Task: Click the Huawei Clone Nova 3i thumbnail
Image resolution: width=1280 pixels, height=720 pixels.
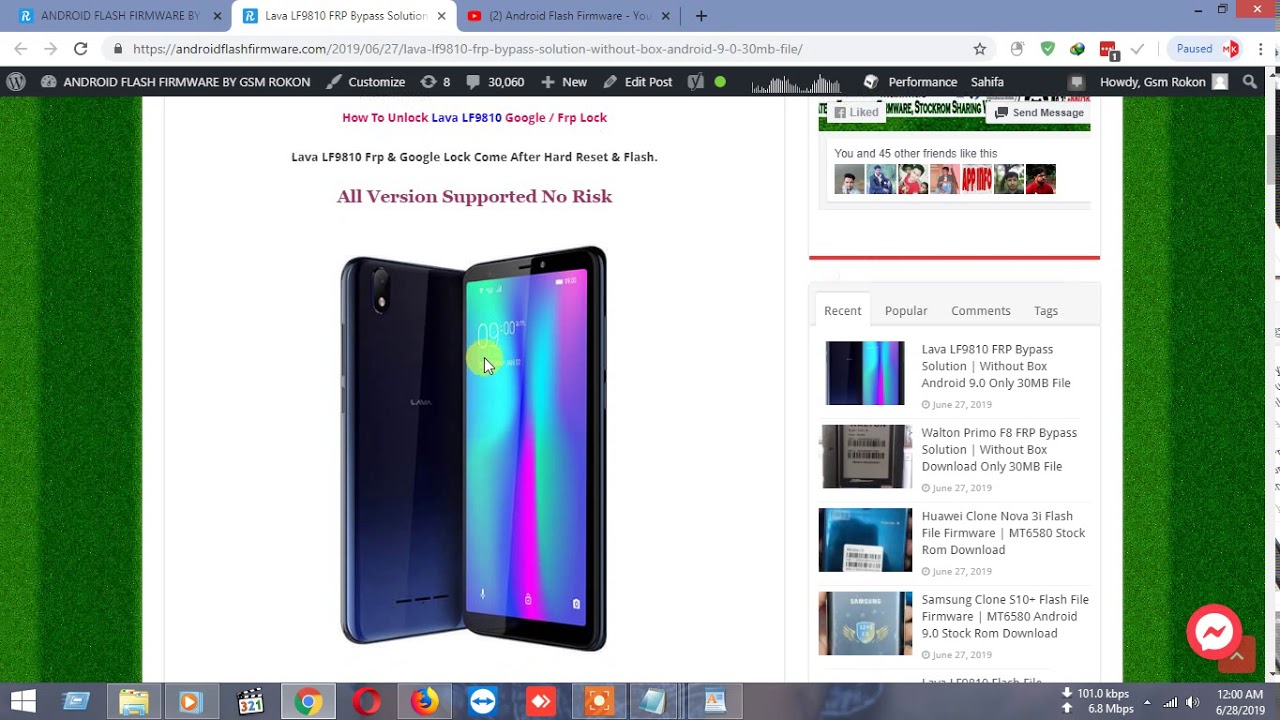Action: tap(865, 540)
